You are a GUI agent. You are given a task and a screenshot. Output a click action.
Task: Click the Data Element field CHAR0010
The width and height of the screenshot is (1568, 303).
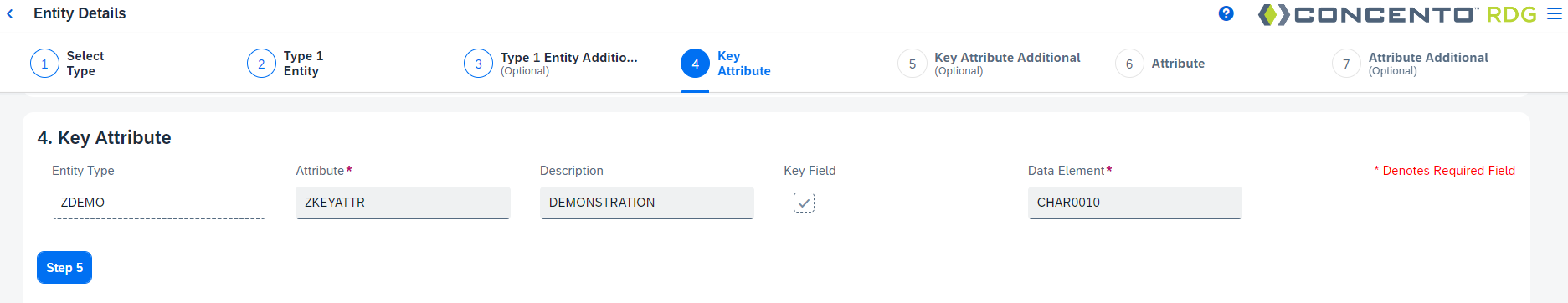[1134, 203]
